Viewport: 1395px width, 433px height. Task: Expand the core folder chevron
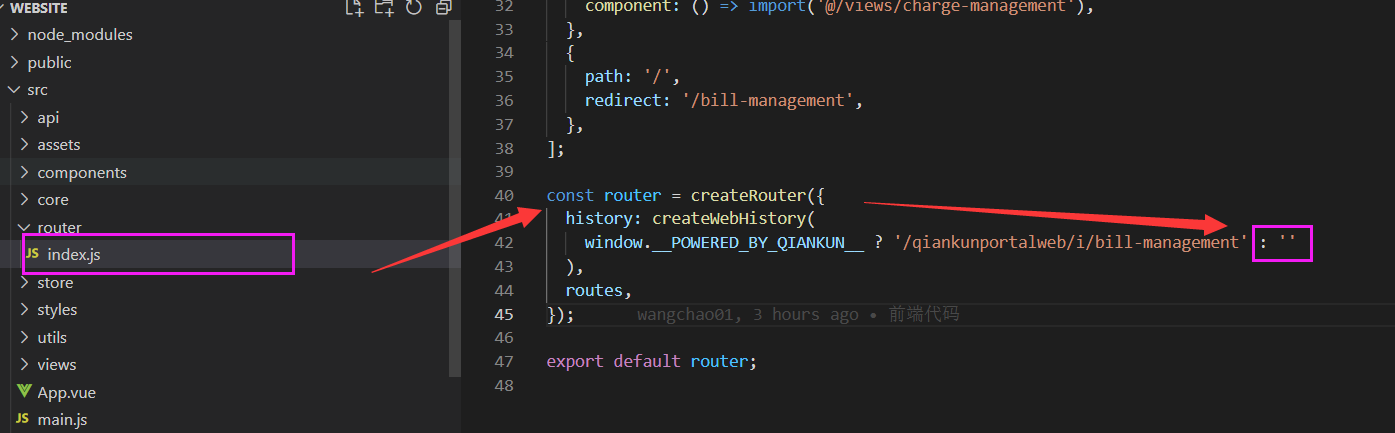click(x=24, y=200)
